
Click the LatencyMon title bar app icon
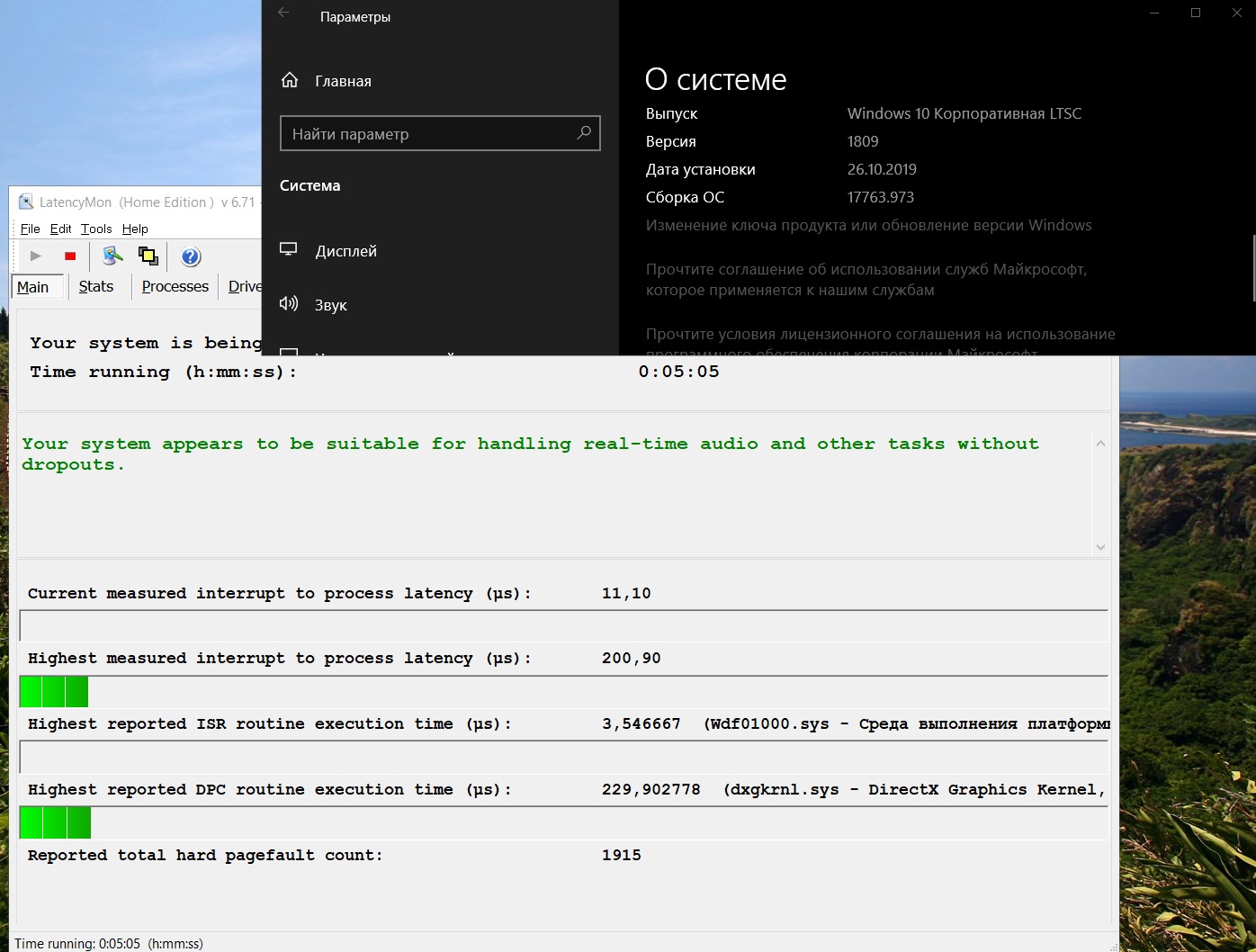click(26, 202)
